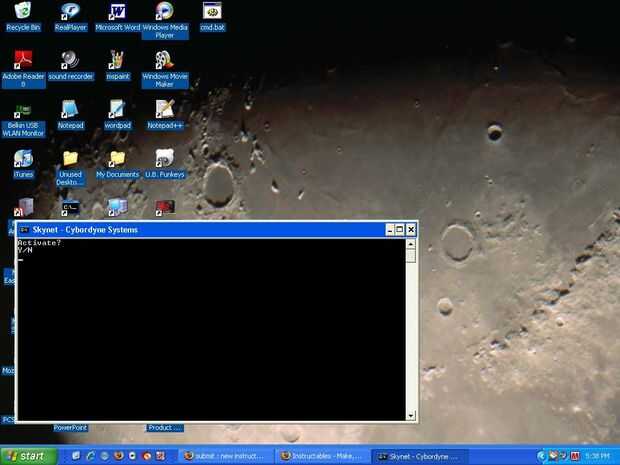Select the cmd.bat file icon
The height and width of the screenshot is (465, 620).
212,17
